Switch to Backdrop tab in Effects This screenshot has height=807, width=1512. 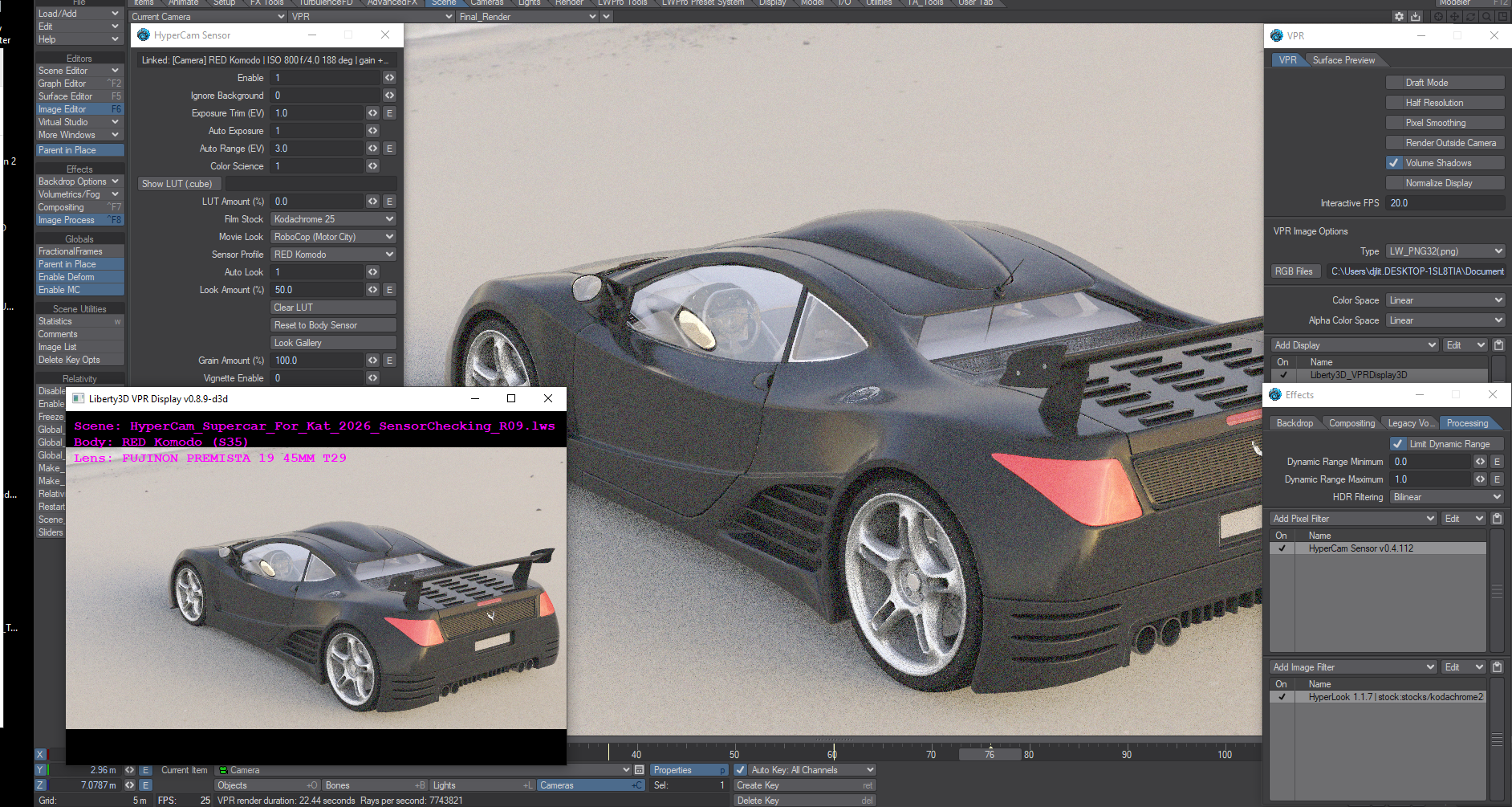pos(1295,423)
